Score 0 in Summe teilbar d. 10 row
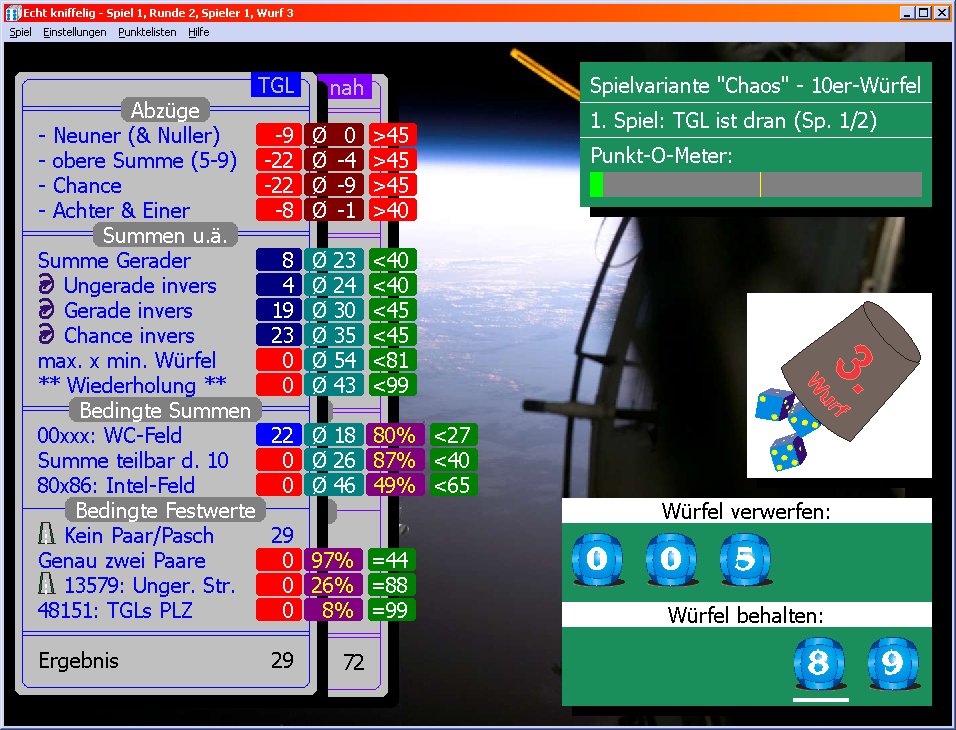 coord(279,460)
